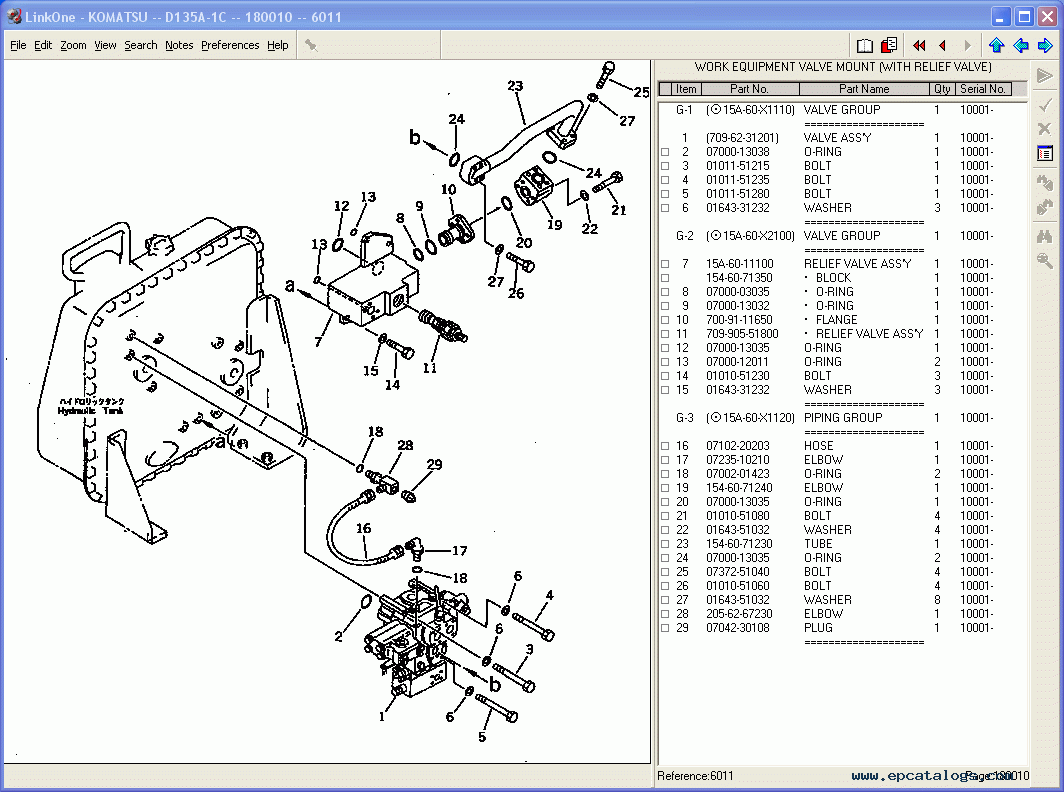Go to previous page with red arrow
Image resolution: width=1064 pixels, height=792 pixels.
tap(943, 45)
